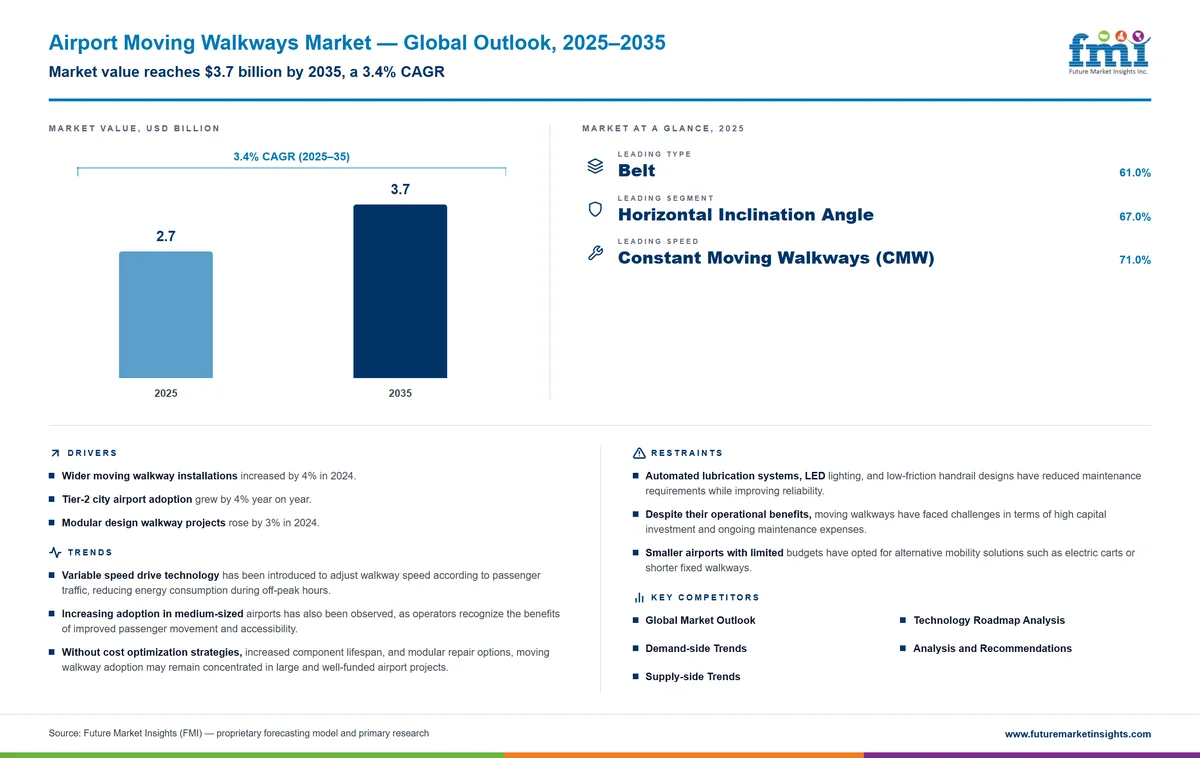This screenshot has height=758, width=1200.
Task: Click the arrow icon next to Drivers heading
Action: pyautogui.click(x=55, y=454)
